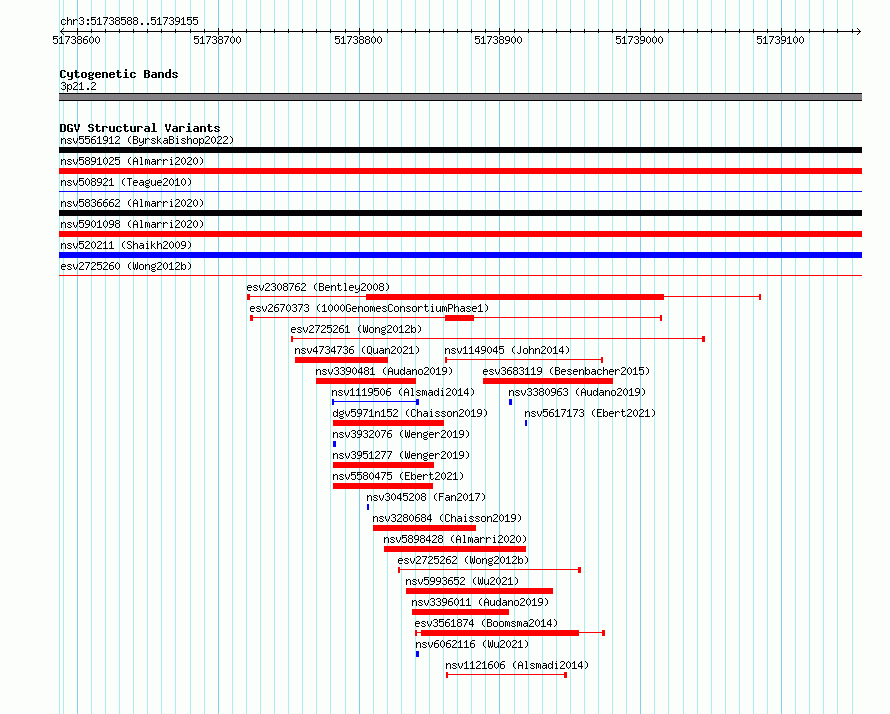Click the gray 3p21.2 cytogenetic band bar
Screen dimensions: 890x714
(460, 97)
